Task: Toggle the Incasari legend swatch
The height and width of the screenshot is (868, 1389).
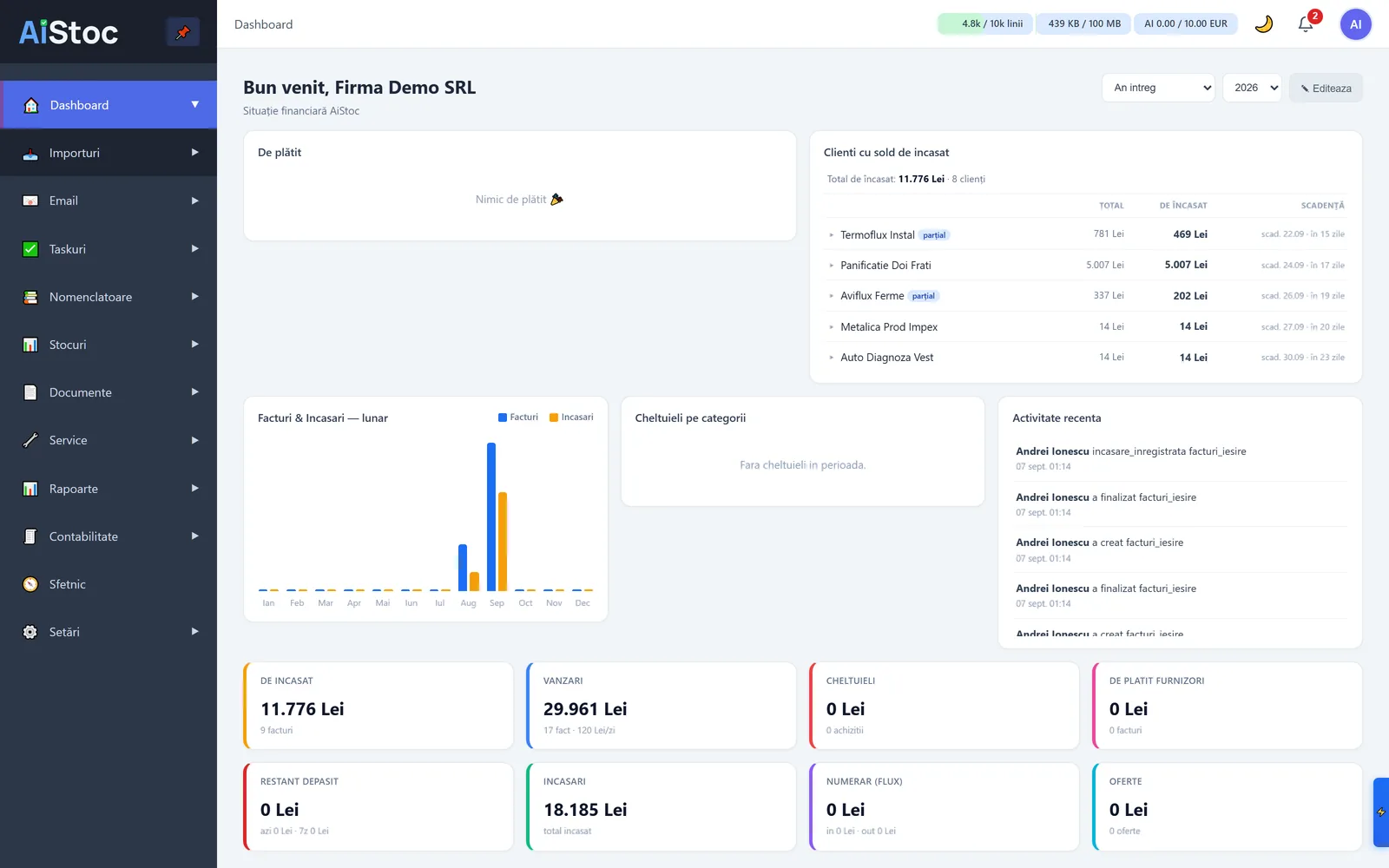Action: point(554,418)
